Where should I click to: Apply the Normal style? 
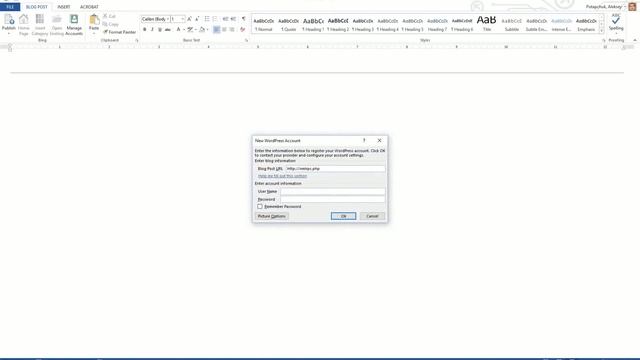tap(264, 24)
